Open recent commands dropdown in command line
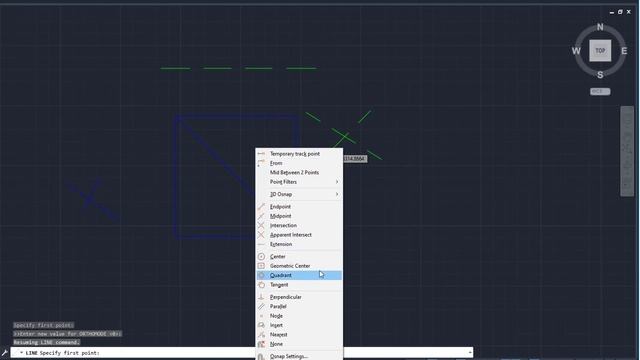The height and width of the screenshot is (360, 640). pyautogui.click(x=21, y=353)
